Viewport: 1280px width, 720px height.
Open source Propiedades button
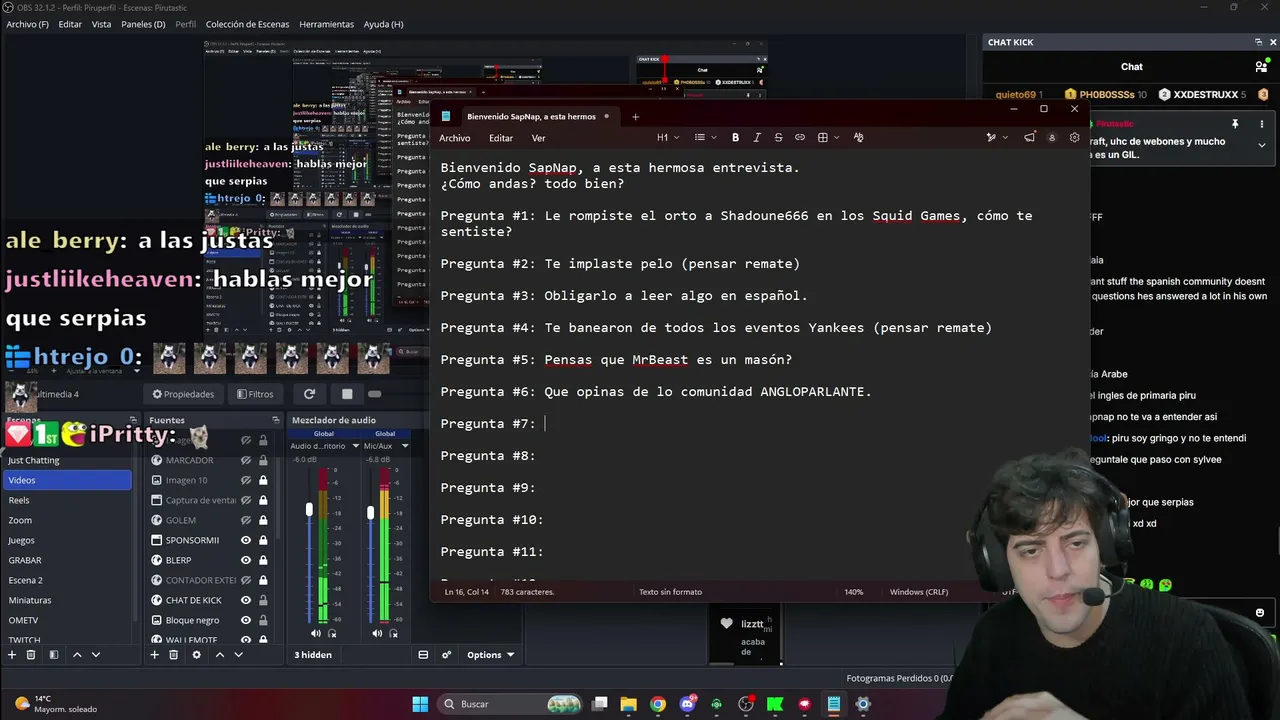pyautogui.click(x=183, y=394)
